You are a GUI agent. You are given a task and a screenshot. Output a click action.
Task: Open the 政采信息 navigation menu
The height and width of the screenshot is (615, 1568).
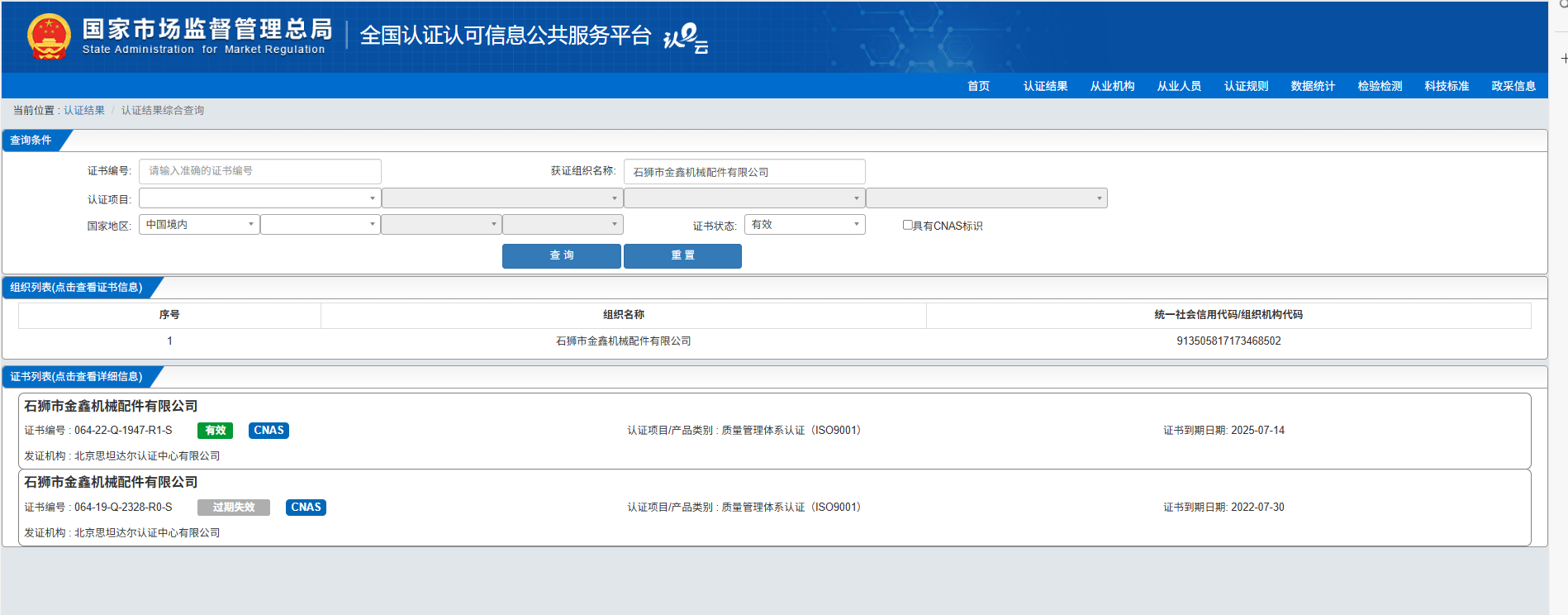(x=1513, y=86)
